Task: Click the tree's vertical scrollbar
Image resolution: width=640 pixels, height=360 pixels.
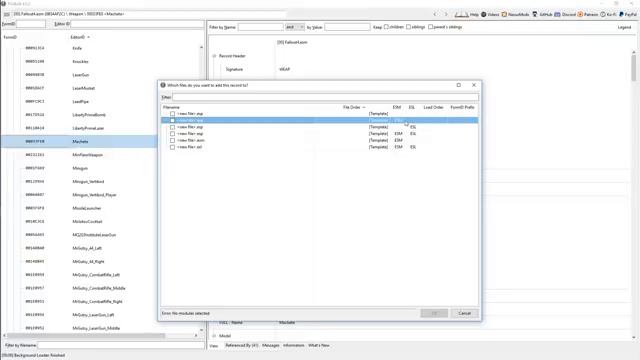Action: click(x=201, y=188)
